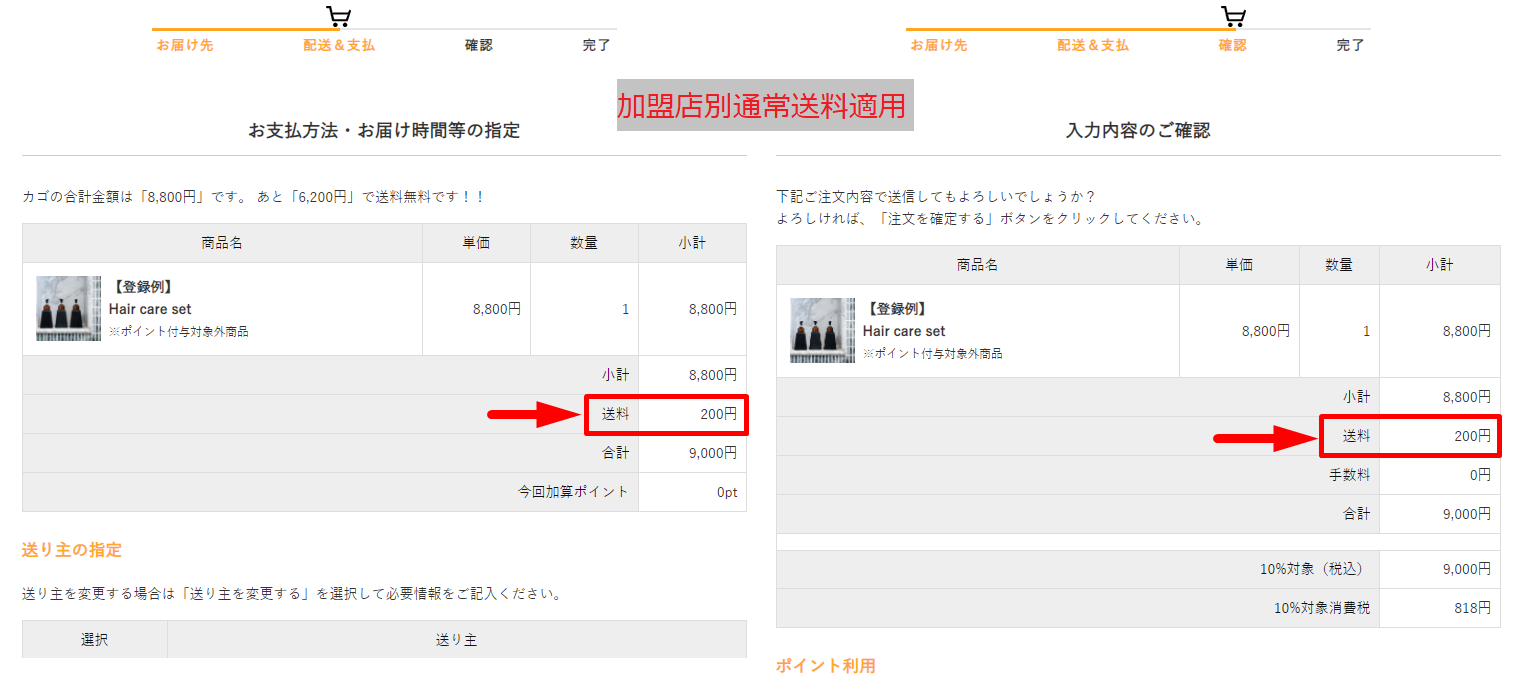The image size is (1521, 700).
Task: Click 数量 column header on confirmation page
Action: pos(1339,265)
